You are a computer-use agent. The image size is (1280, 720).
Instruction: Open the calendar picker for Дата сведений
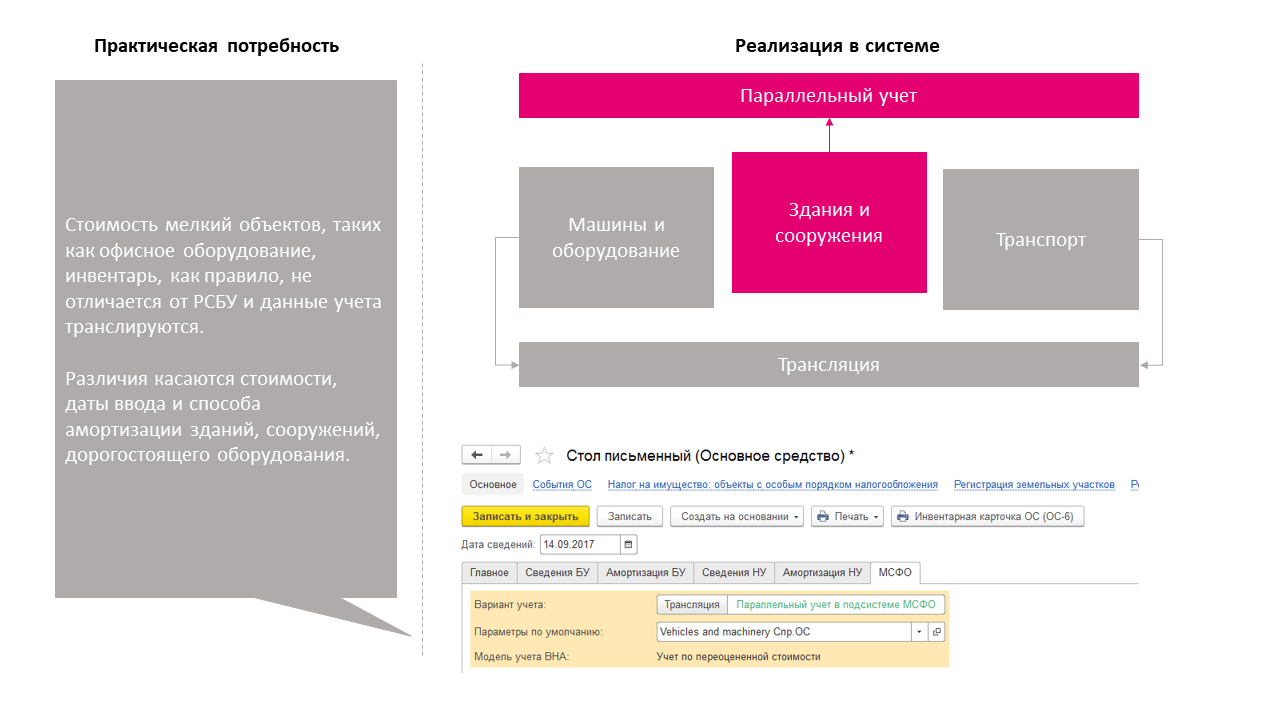628,545
